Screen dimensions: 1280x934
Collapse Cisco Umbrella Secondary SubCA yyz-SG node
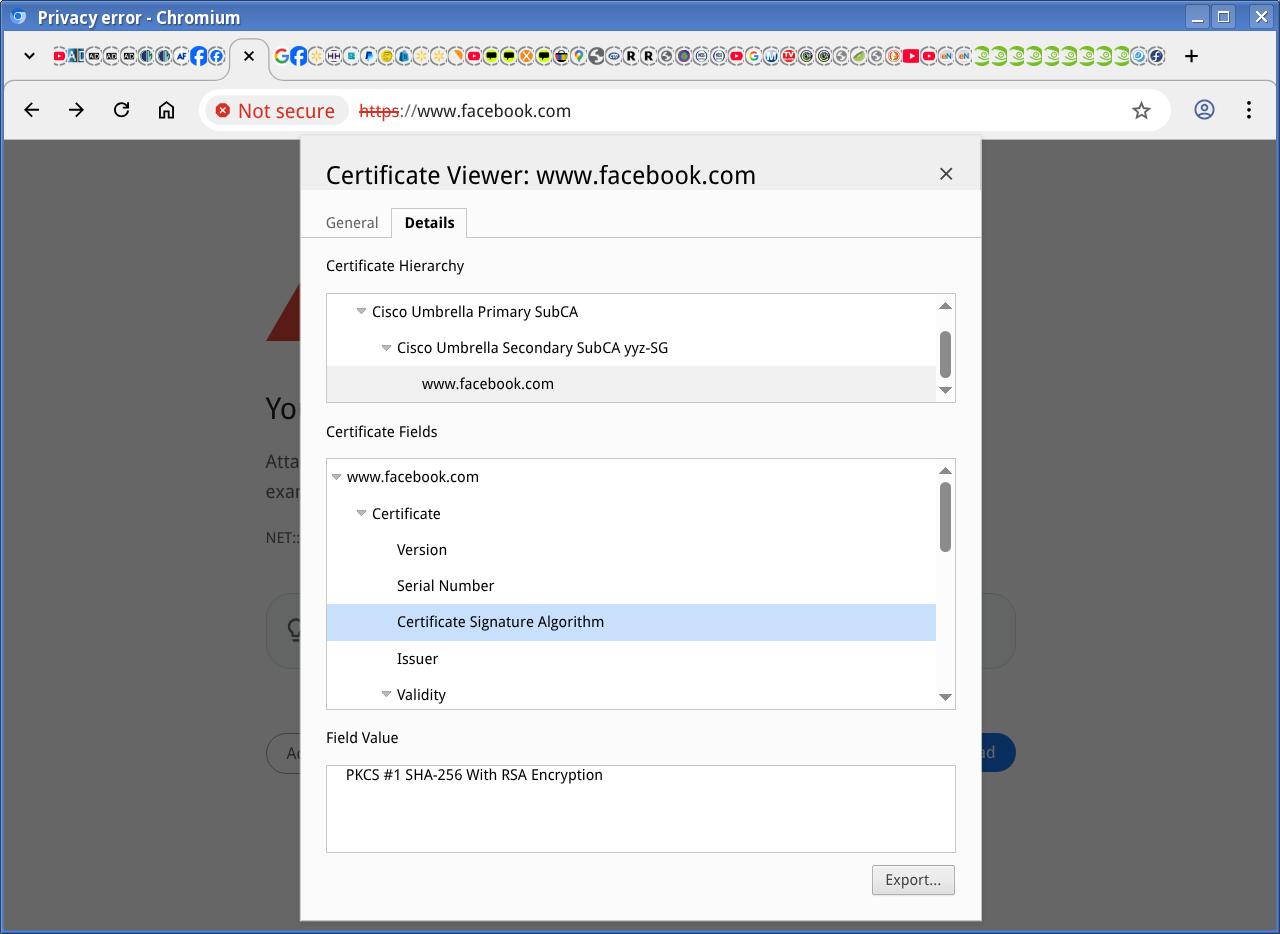click(386, 348)
